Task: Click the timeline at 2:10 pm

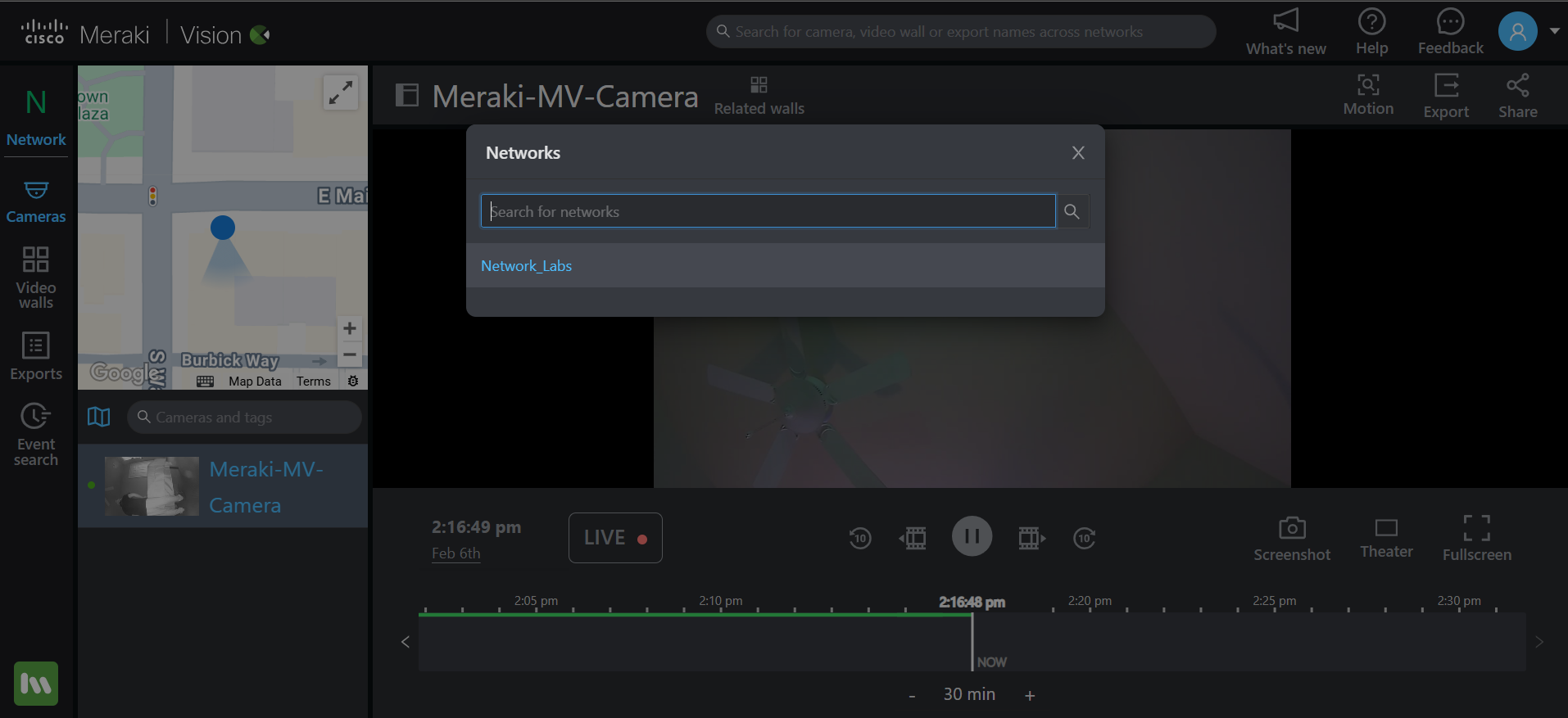Action: pyautogui.click(x=721, y=601)
